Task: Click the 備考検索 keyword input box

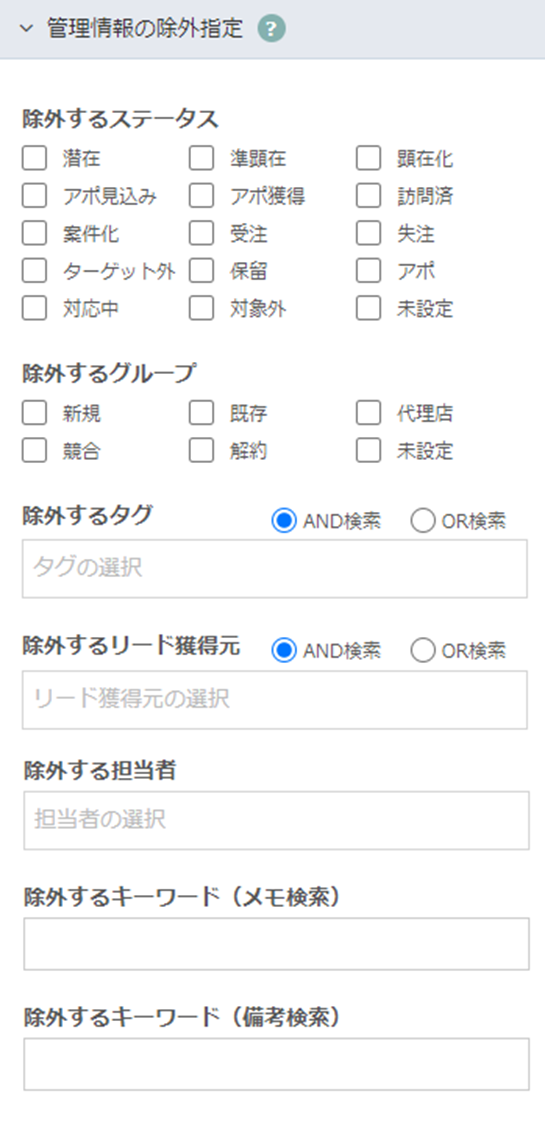Action: [276, 1064]
